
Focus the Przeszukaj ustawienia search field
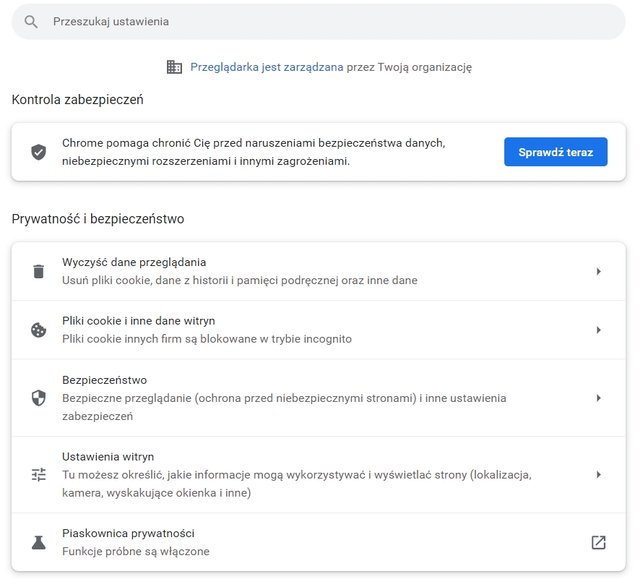point(319,22)
